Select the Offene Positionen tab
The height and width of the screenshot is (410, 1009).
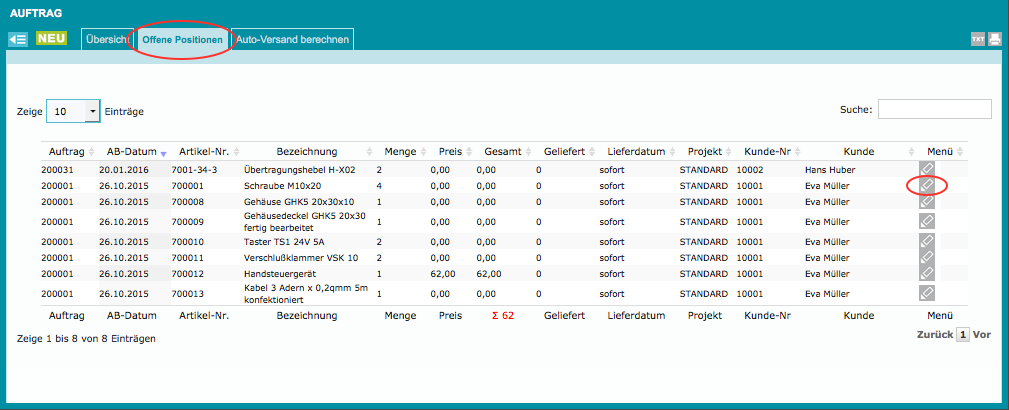(x=182, y=39)
